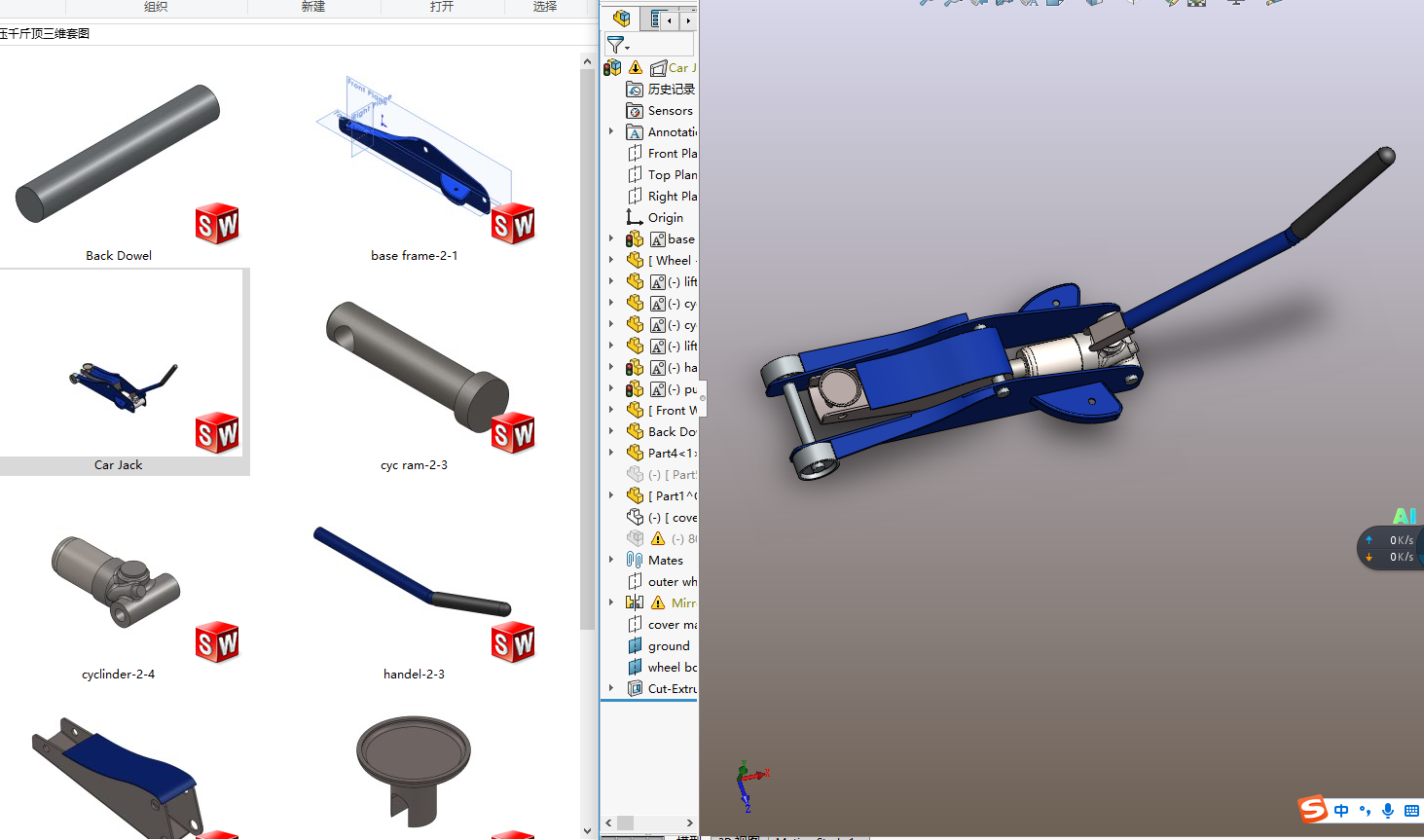Expand the Mates folder
This screenshot has width=1424, height=840.
click(x=611, y=560)
